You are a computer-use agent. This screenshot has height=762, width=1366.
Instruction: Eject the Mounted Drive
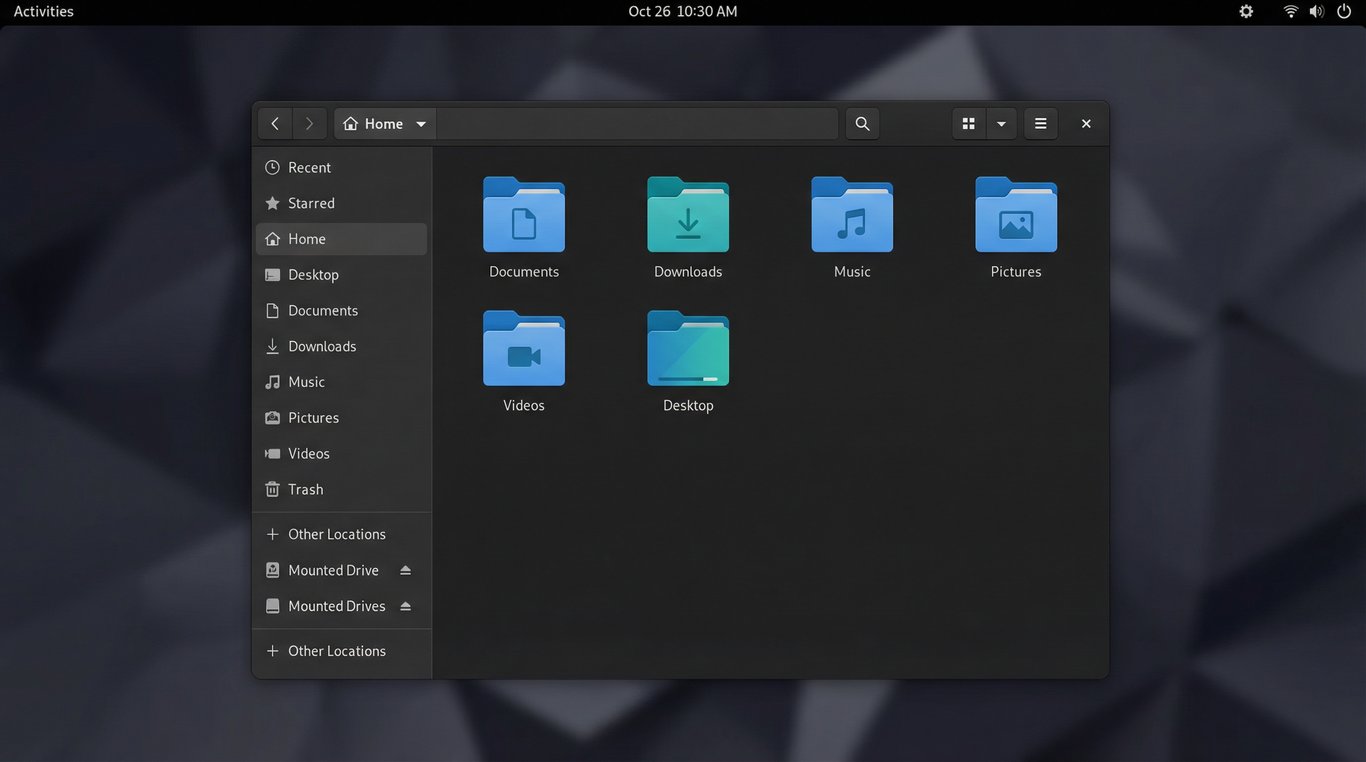(405, 569)
